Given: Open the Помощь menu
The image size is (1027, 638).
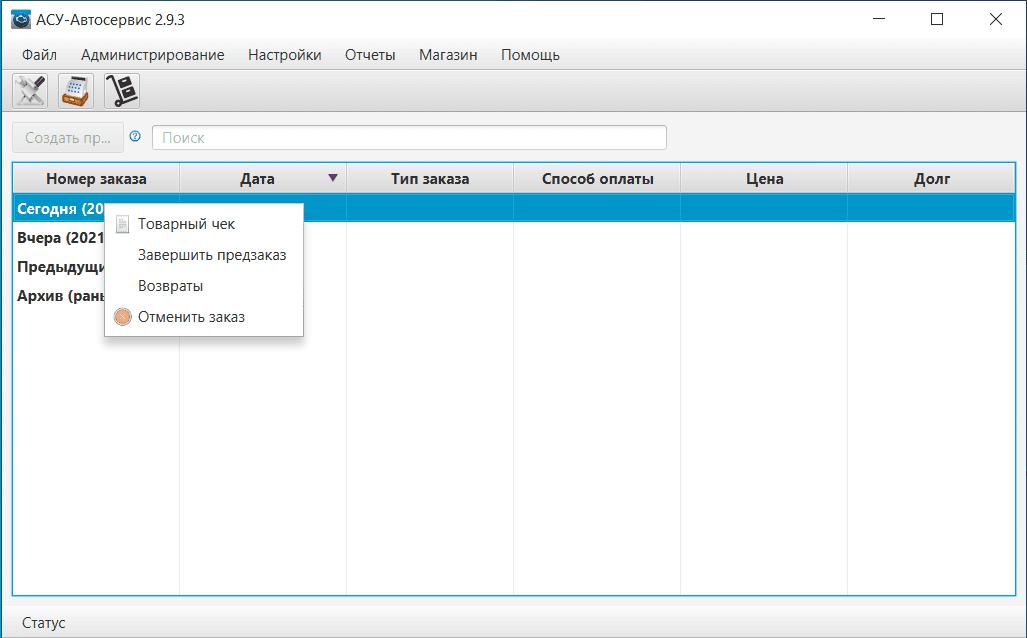Looking at the screenshot, I should pos(531,55).
